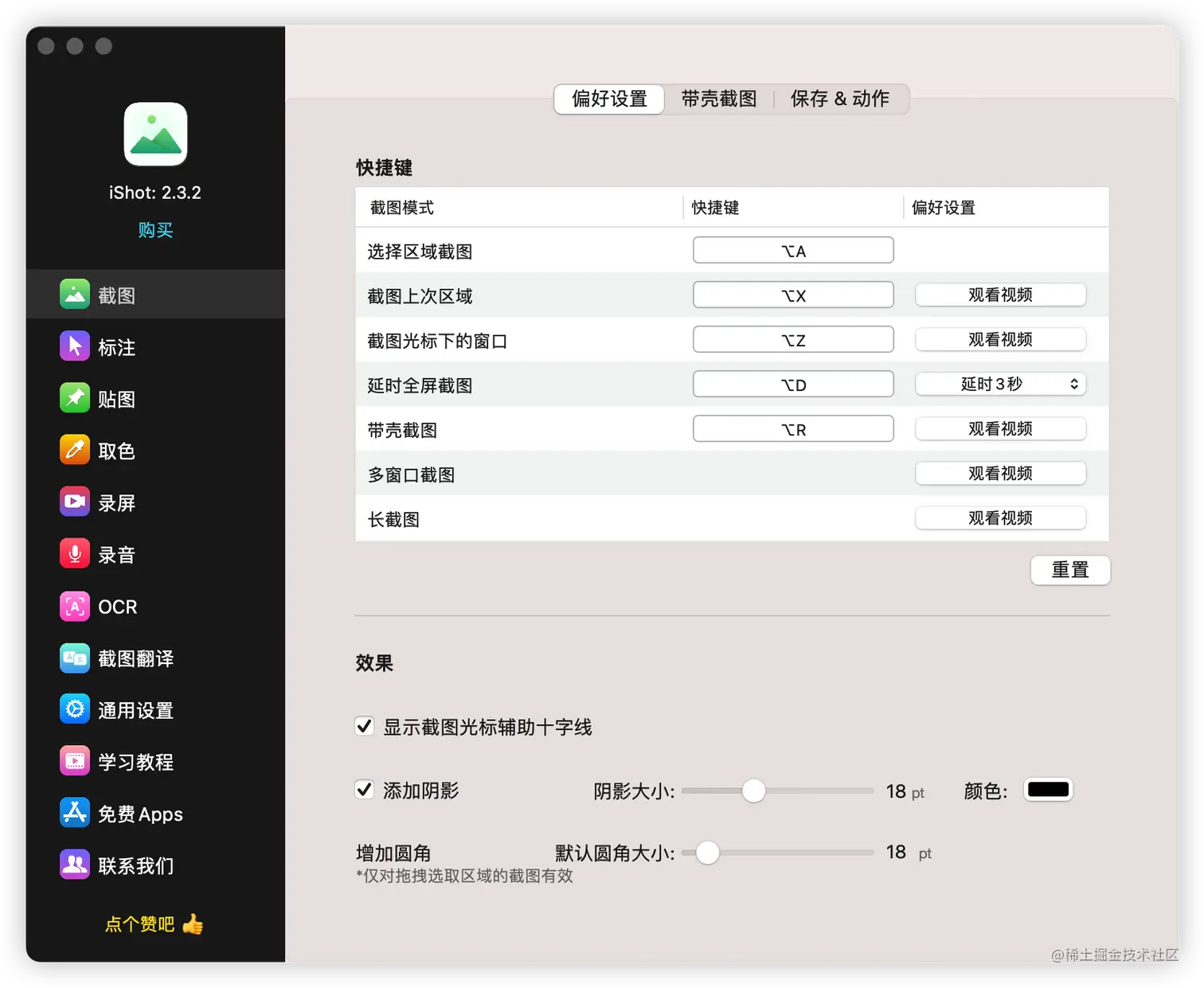
Task: Click the 重置 reset button
Action: [x=1070, y=570]
